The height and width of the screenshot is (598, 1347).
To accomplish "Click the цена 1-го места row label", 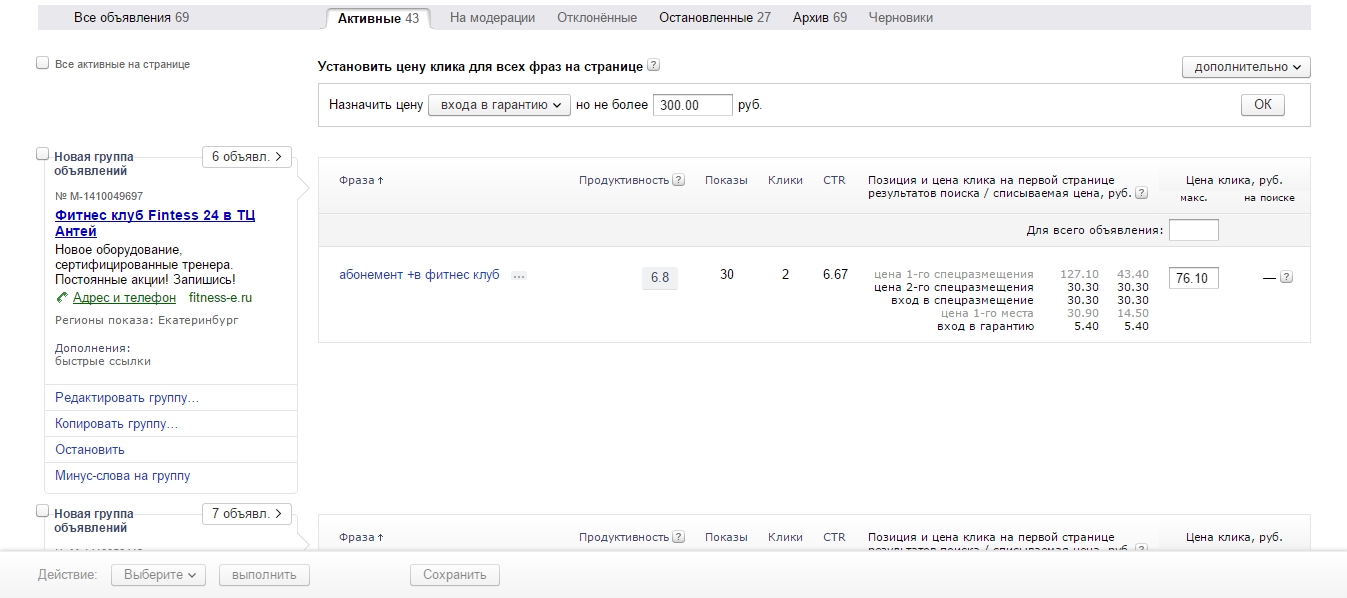I will (988, 313).
